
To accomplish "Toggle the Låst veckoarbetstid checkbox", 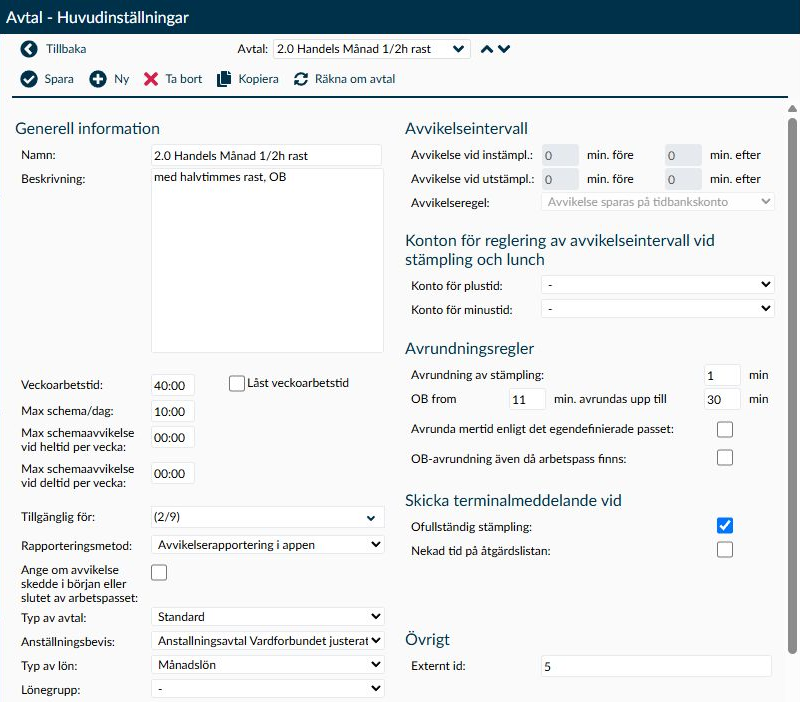I will (x=237, y=384).
